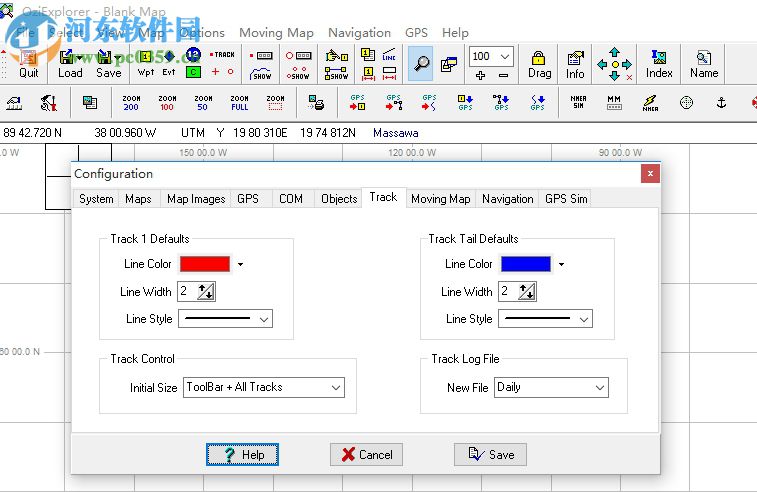This screenshot has height=492, width=757.
Task: Open the zoom percentage 100 dropdown
Action: tap(505, 56)
